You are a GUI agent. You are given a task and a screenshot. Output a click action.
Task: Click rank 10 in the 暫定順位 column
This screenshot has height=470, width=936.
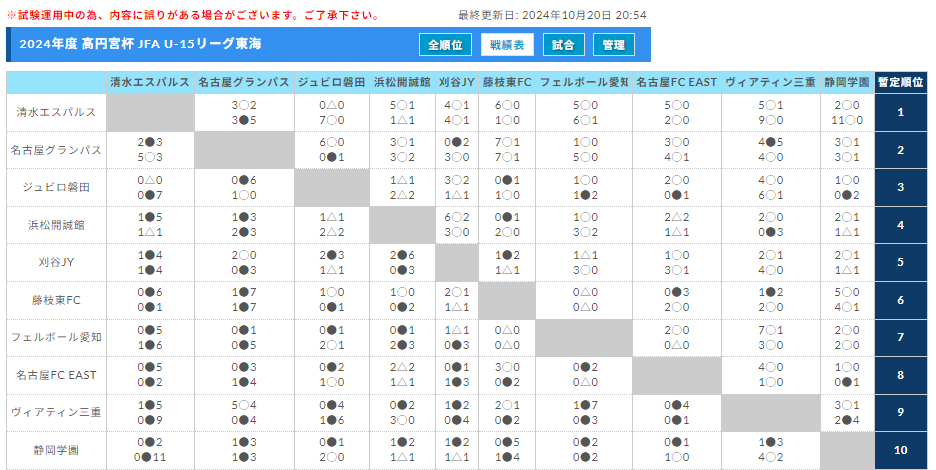(900, 450)
